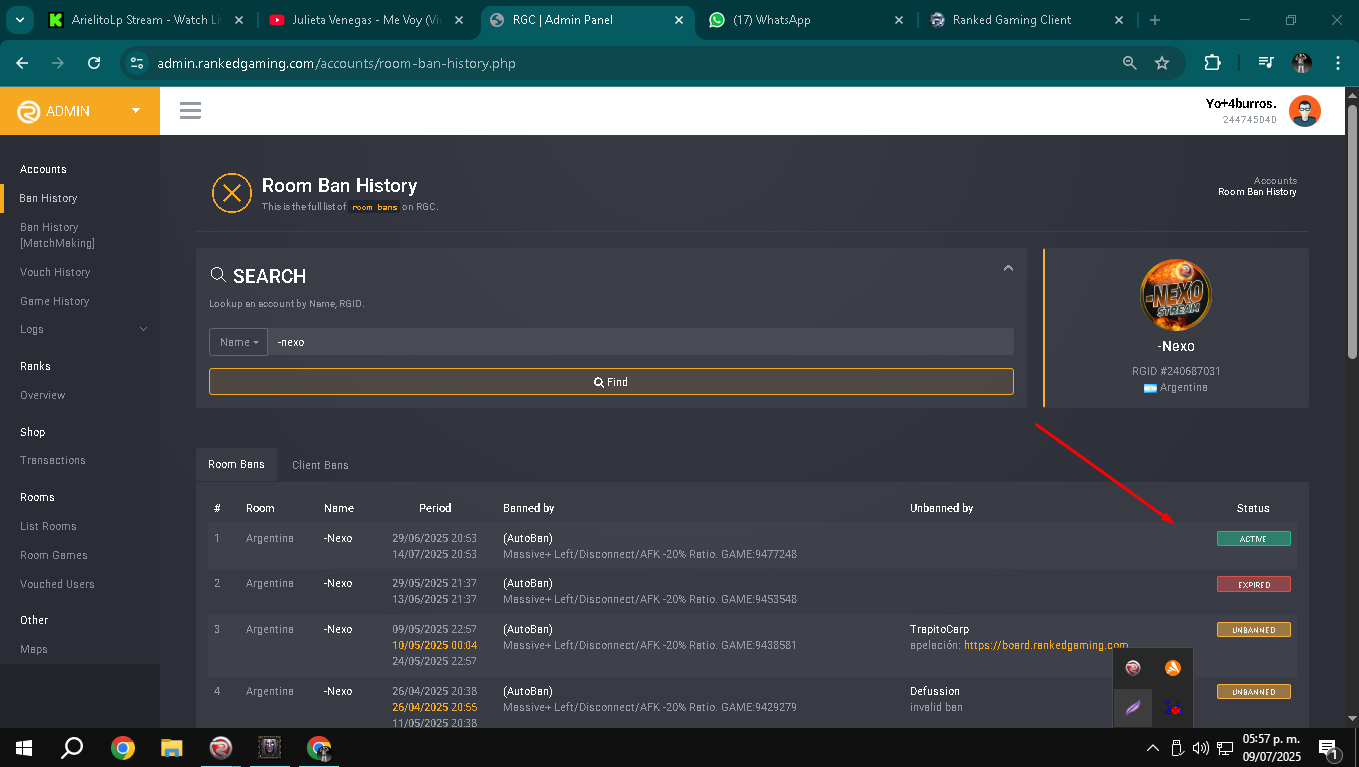1359x767 pixels.
Task: Go to Vouch History
Action: (55, 272)
